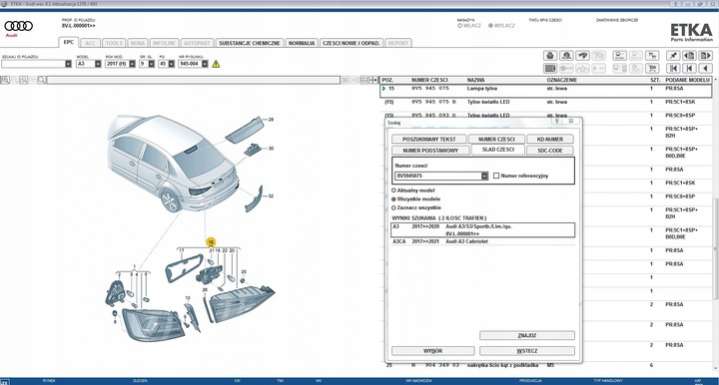Screen dimensions: 719x385
Task: Go to next page document arrow icon
Action: (705, 55)
